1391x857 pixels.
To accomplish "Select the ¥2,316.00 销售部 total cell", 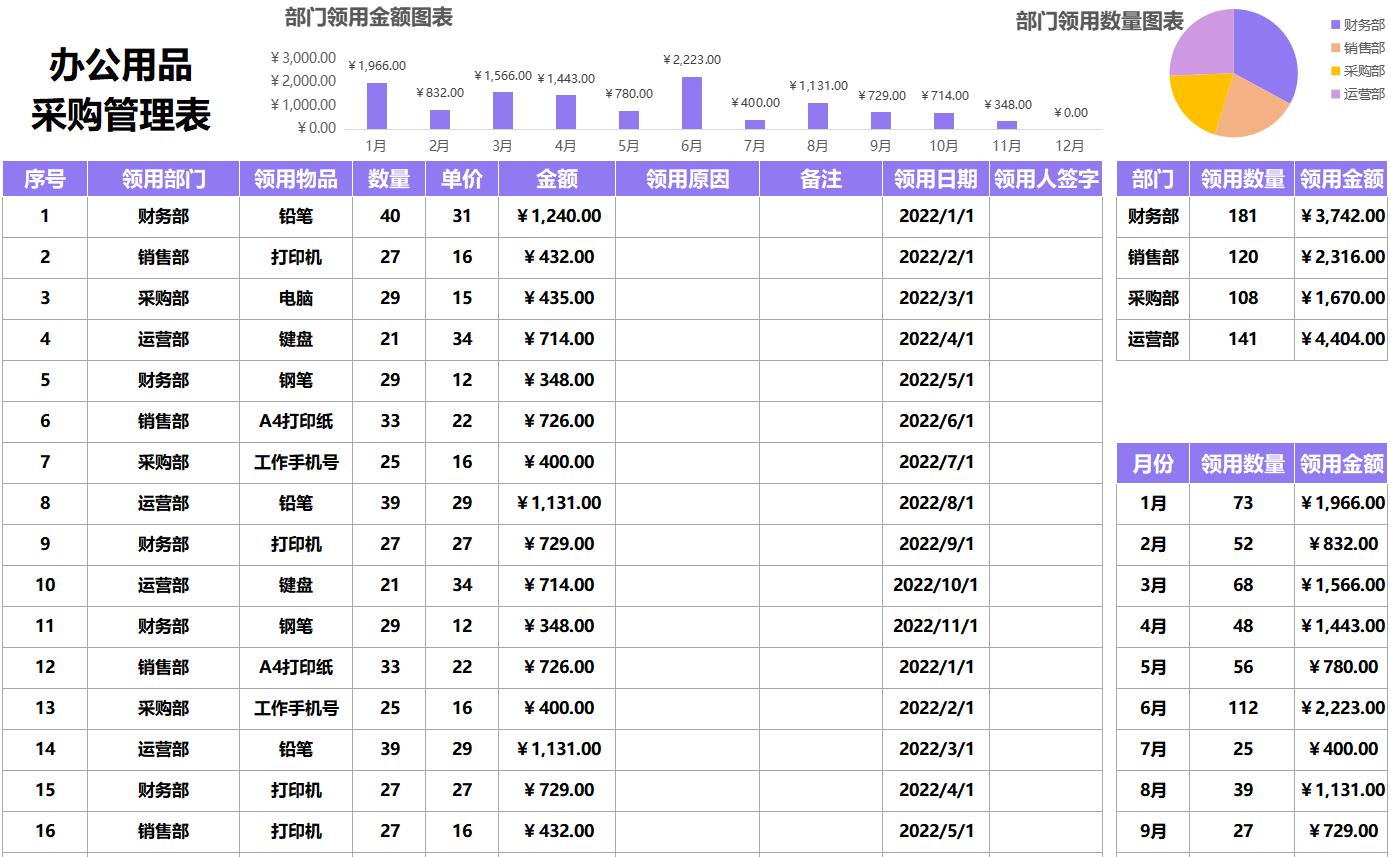I will point(1342,257).
